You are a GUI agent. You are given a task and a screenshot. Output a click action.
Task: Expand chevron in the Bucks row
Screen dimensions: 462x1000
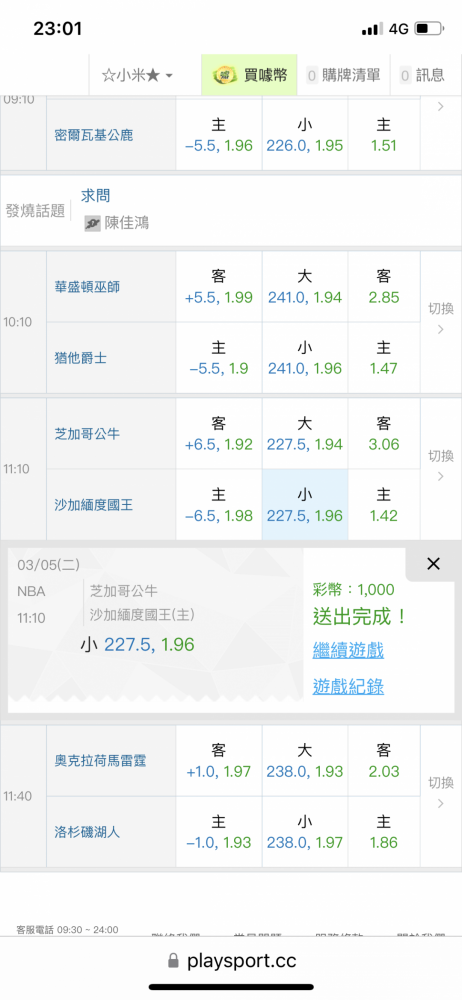pos(440,107)
